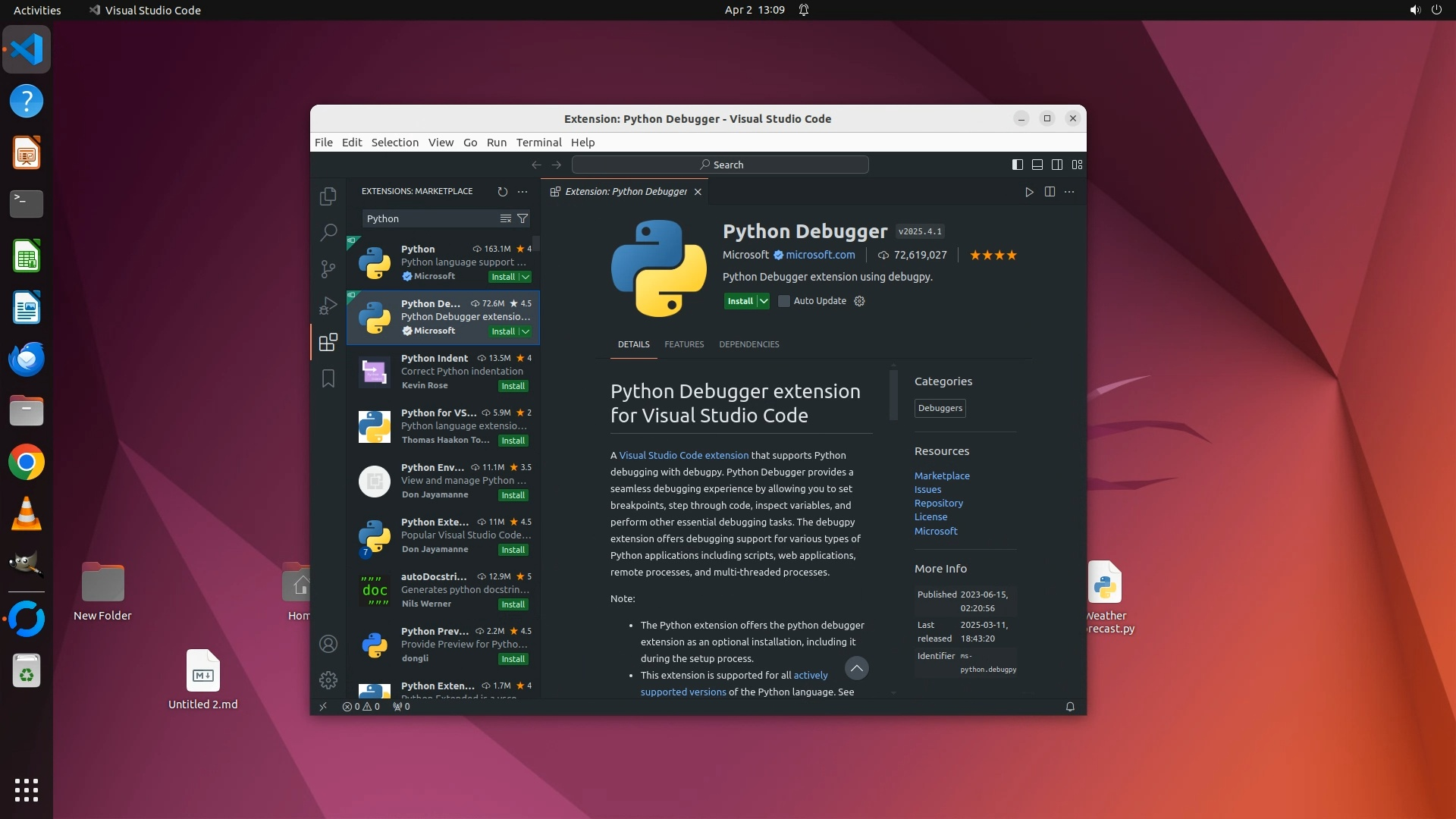Toggle the primary side bar layout button
This screenshot has width=1456, height=819.
coord(1018,165)
